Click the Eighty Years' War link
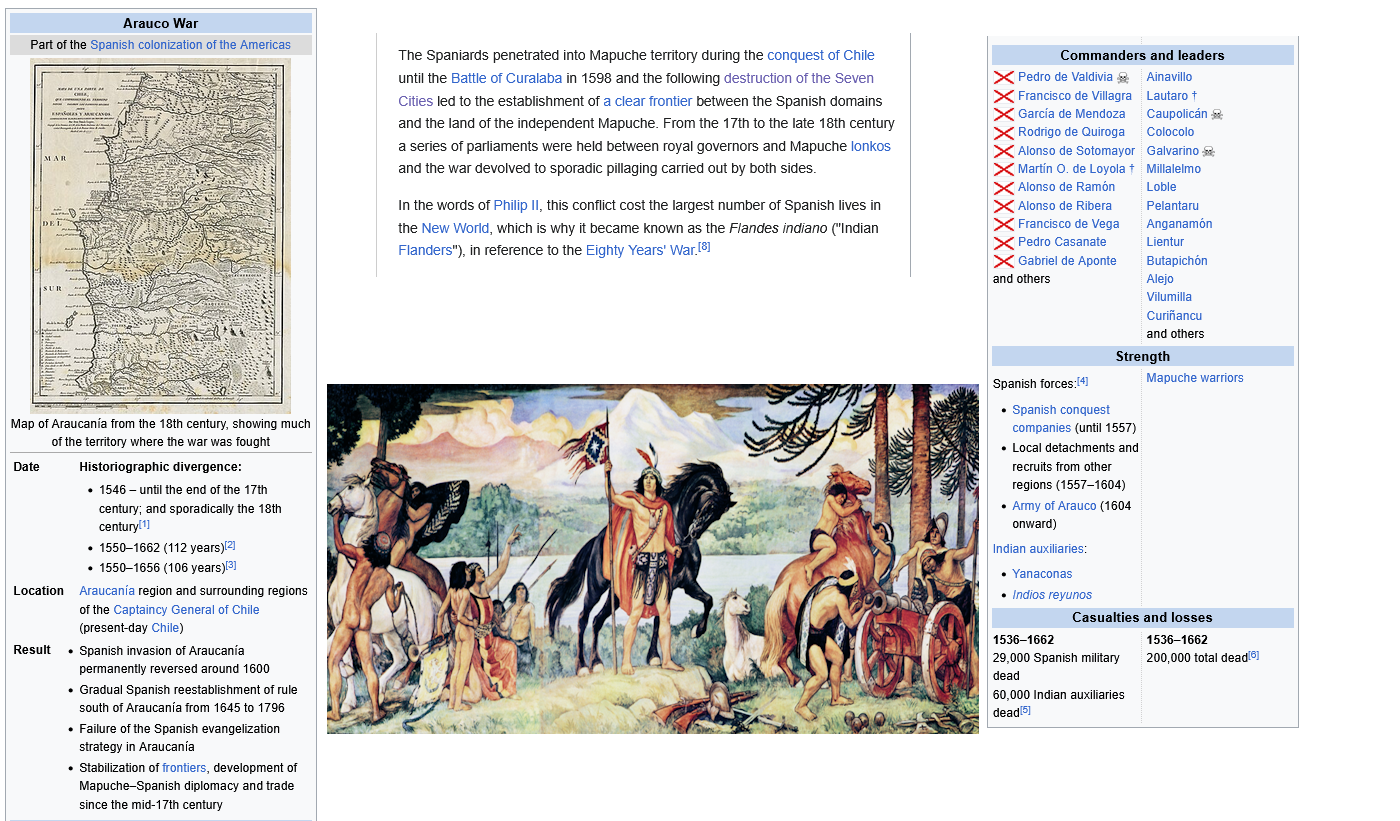The height and width of the screenshot is (821, 1400). pyautogui.click(x=640, y=250)
